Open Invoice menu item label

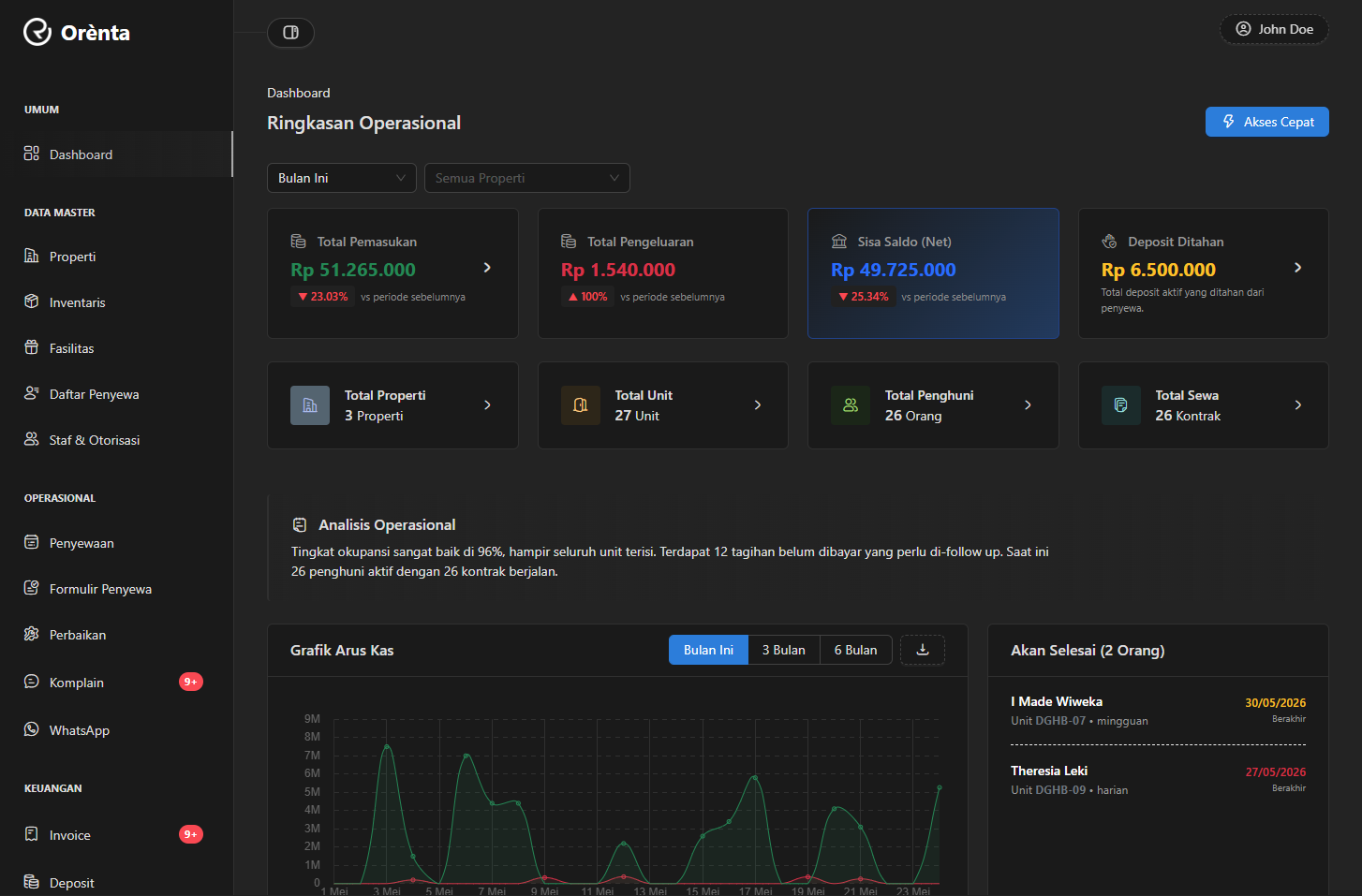[70, 835]
